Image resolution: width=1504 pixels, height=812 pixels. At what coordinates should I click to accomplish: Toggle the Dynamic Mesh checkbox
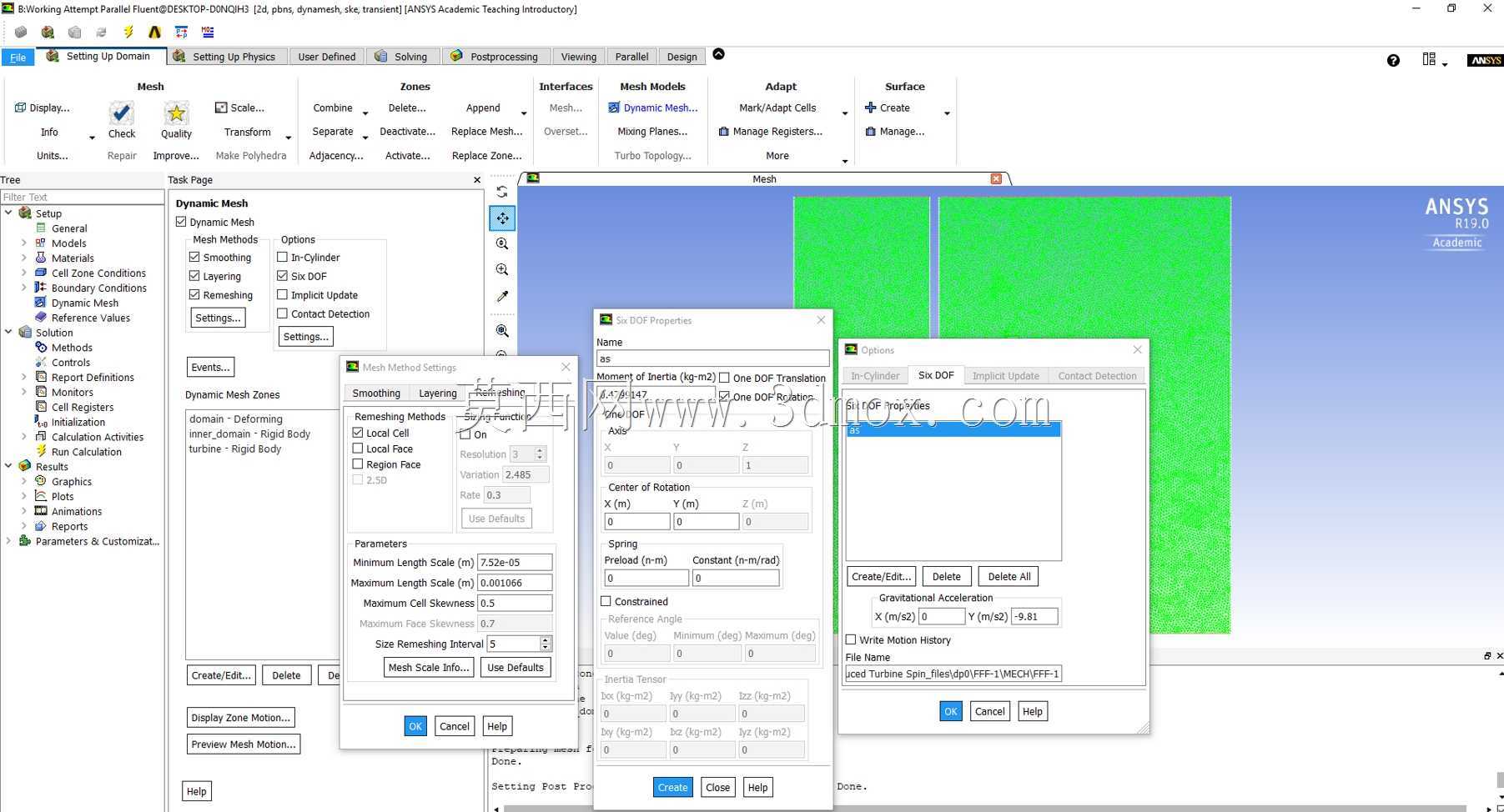(x=181, y=222)
